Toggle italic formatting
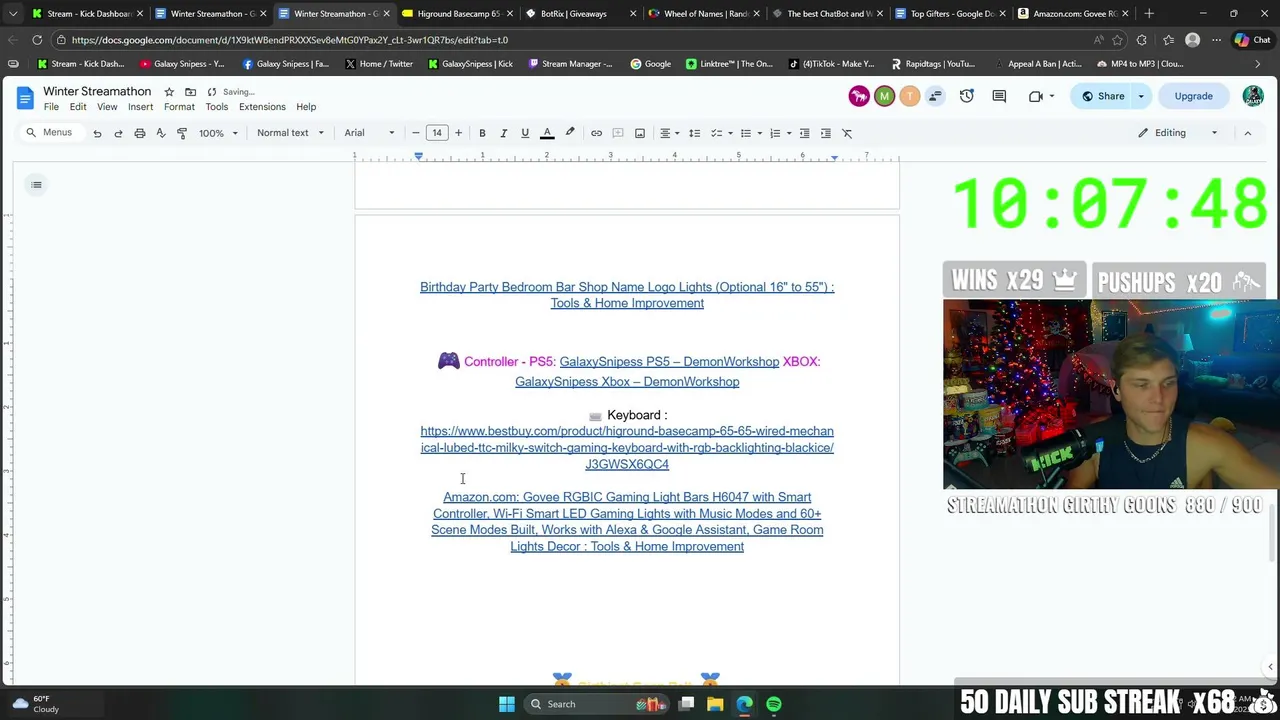Screen dimensions: 1280x720 [503, 133]
